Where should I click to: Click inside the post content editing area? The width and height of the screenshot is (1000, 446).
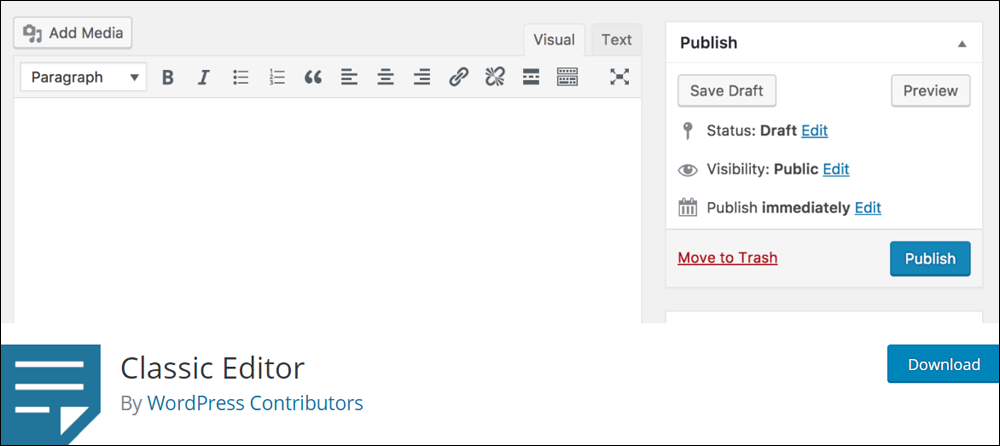[327, 211]
